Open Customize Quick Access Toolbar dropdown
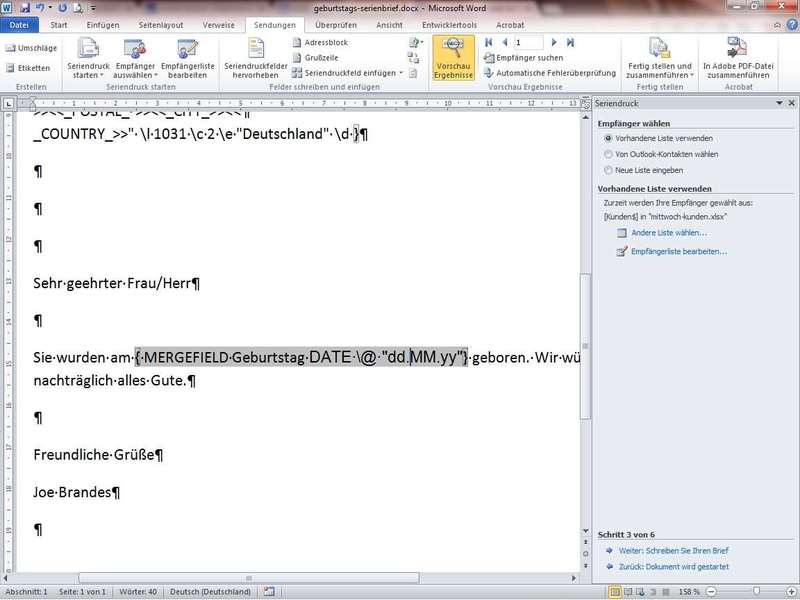This screenshot has height=600, width=800. coord(93,8)
